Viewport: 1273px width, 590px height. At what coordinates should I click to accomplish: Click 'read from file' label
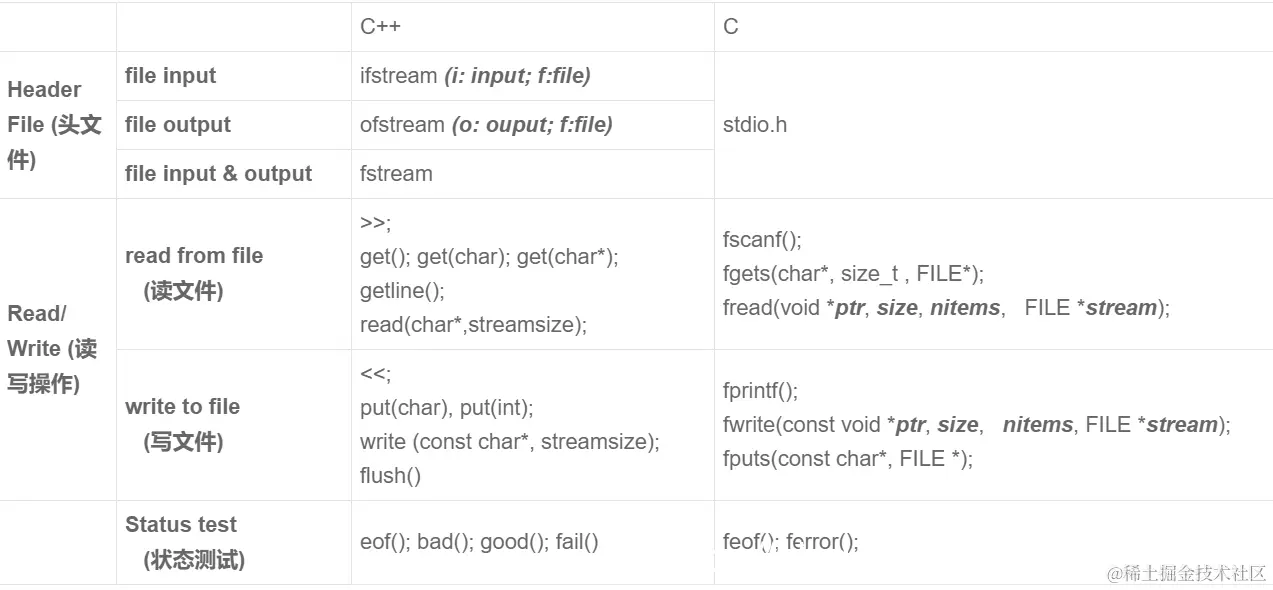click(194, 256)
